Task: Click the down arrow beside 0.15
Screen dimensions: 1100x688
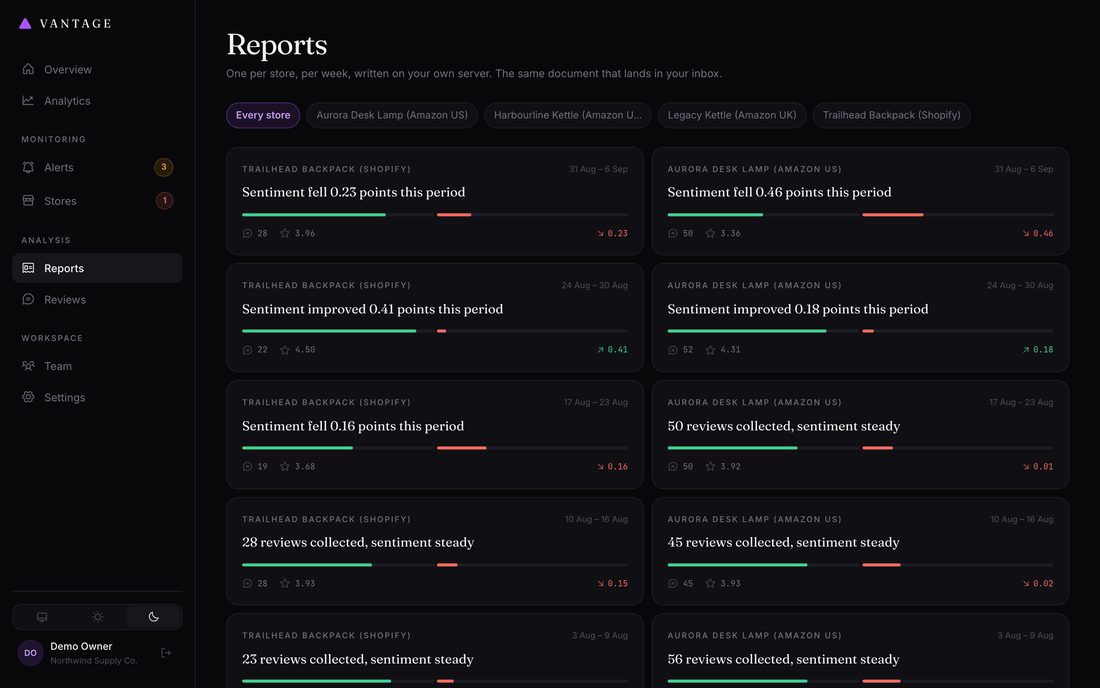Action: click(601, 584)
